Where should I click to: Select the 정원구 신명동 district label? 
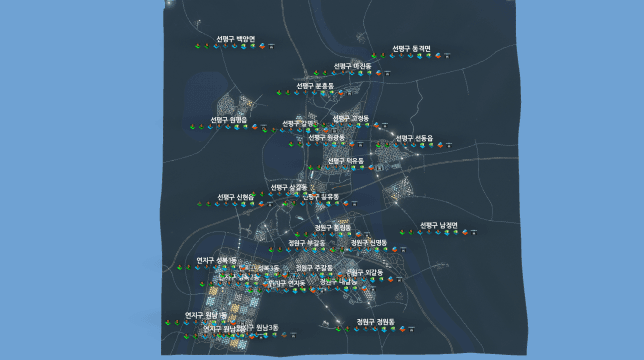tap(368, 243)
